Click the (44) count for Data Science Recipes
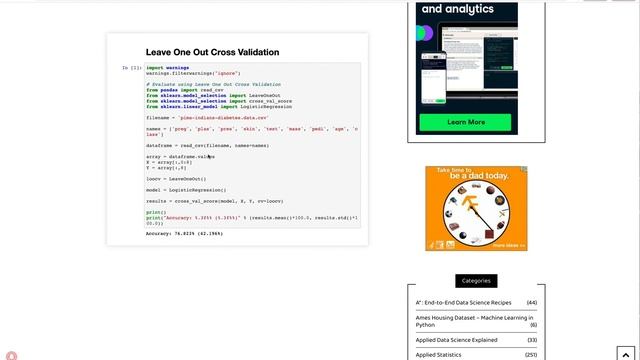 coord(531,302)
